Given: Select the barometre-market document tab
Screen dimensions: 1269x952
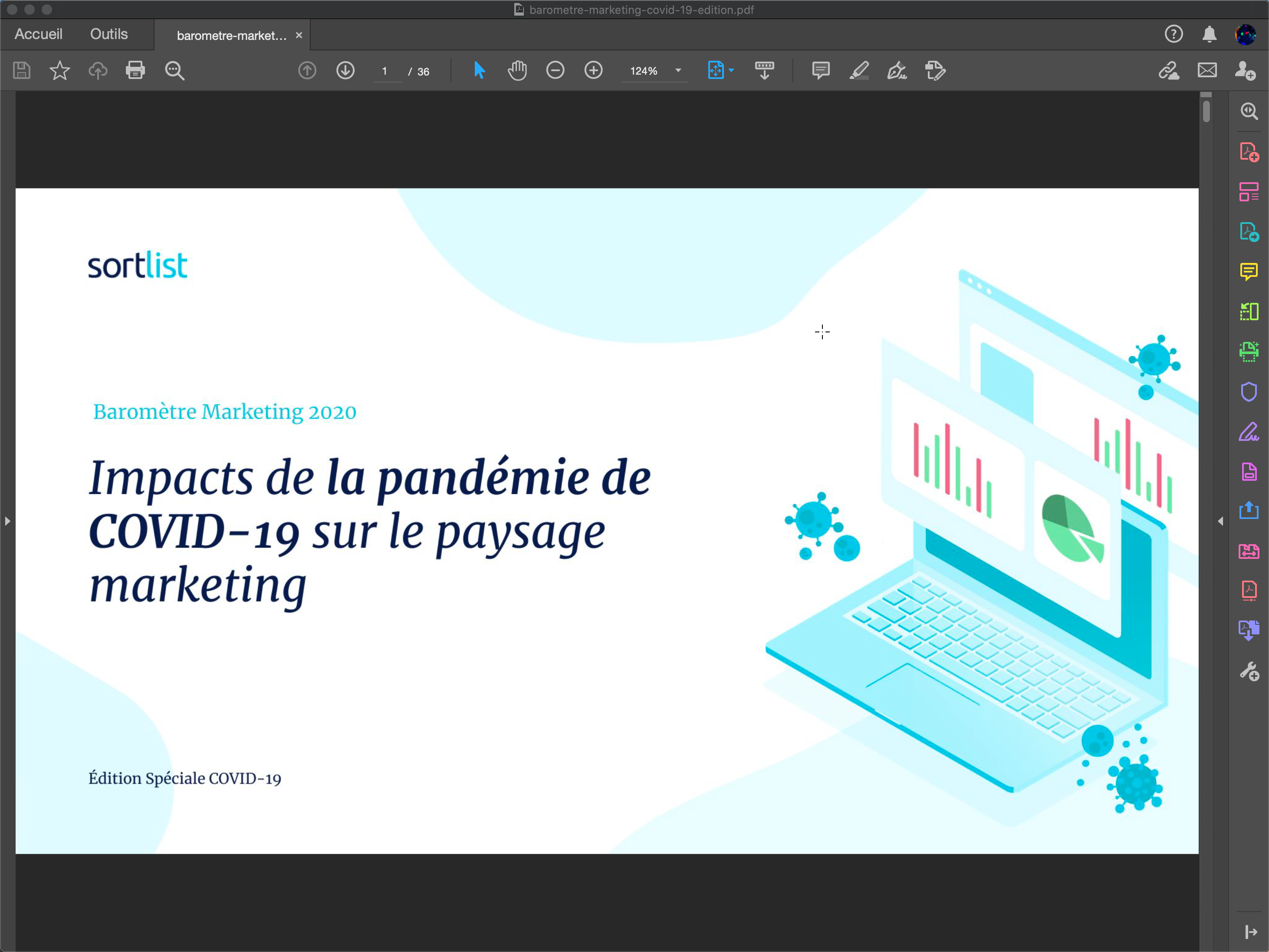Looking at the screenshot, I should [x=232, y=36].
